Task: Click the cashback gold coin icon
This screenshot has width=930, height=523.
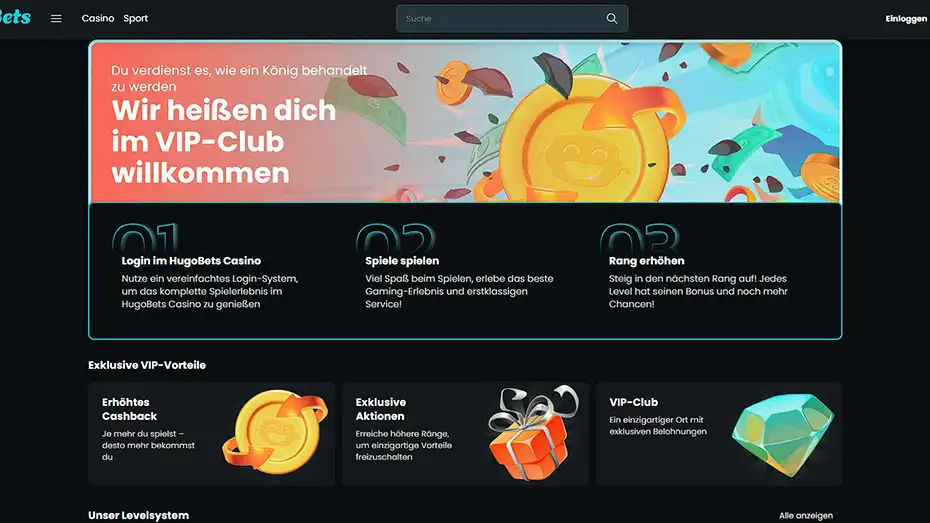Action: click(x=275, y=432)
